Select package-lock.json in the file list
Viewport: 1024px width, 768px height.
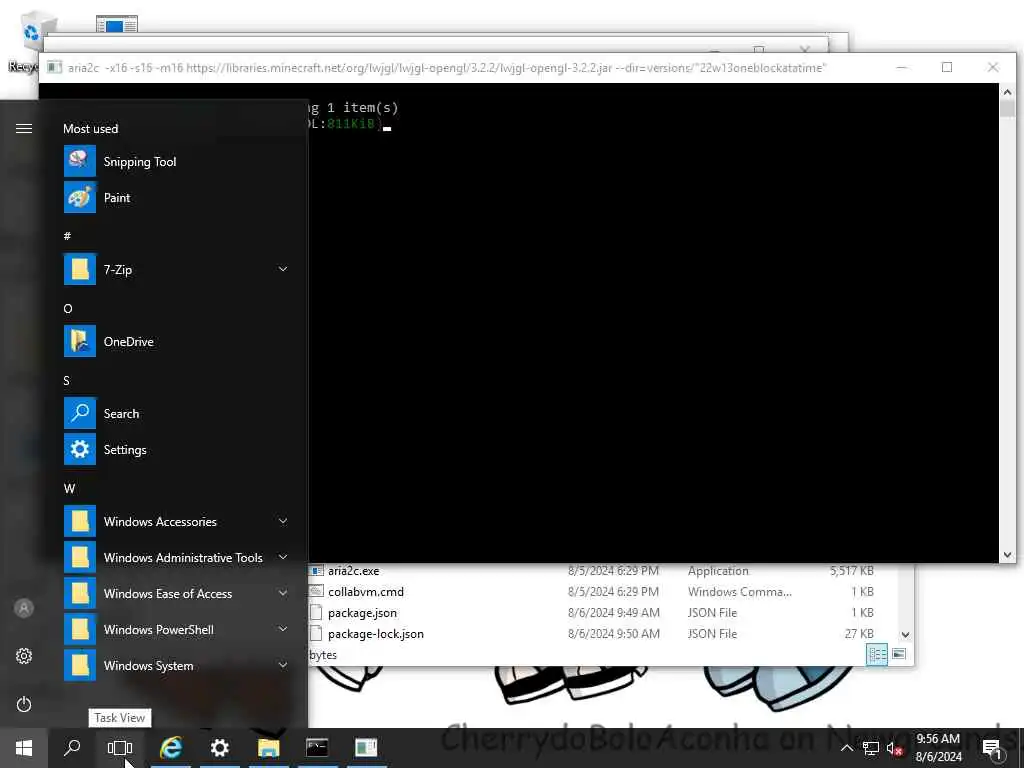click(x=376, y=633)
